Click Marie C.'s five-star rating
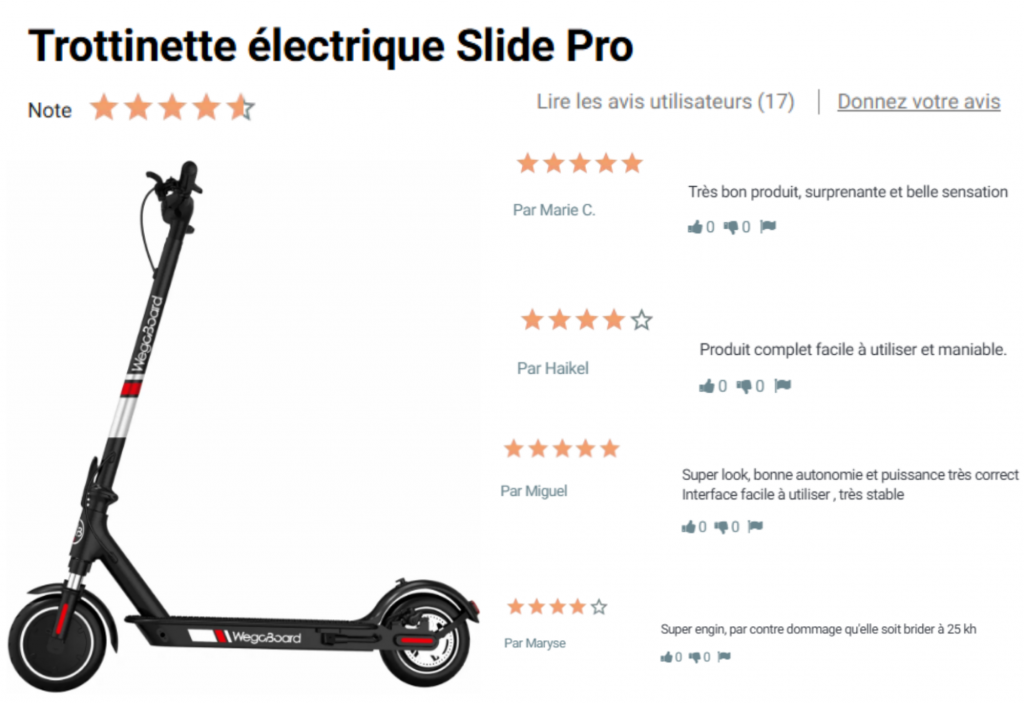Viewport: 1024px width, 703px height. (x=580, y=163)
